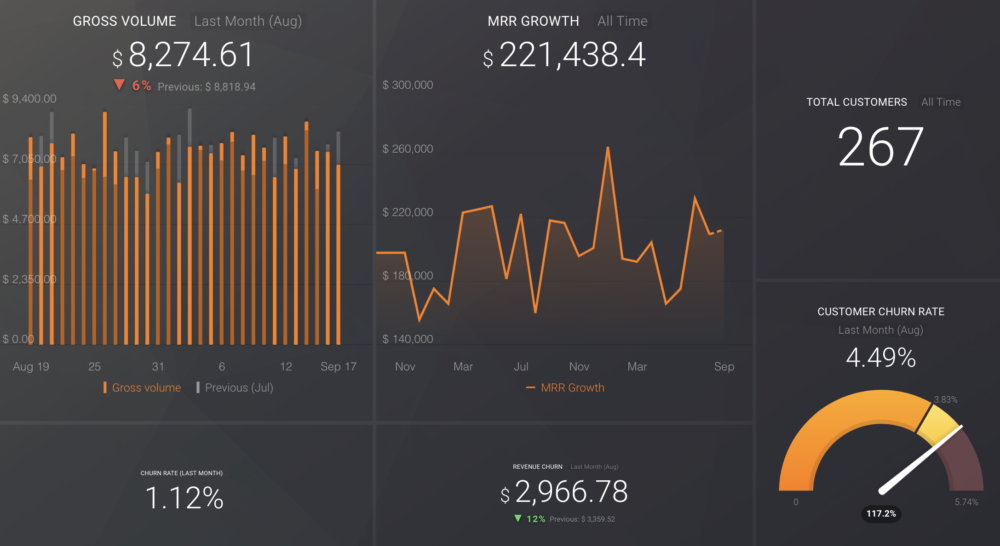Viewport: 1000px width, 546px height.
Task: Click the 'Sep 17' x-axis label
Action: 338,366
